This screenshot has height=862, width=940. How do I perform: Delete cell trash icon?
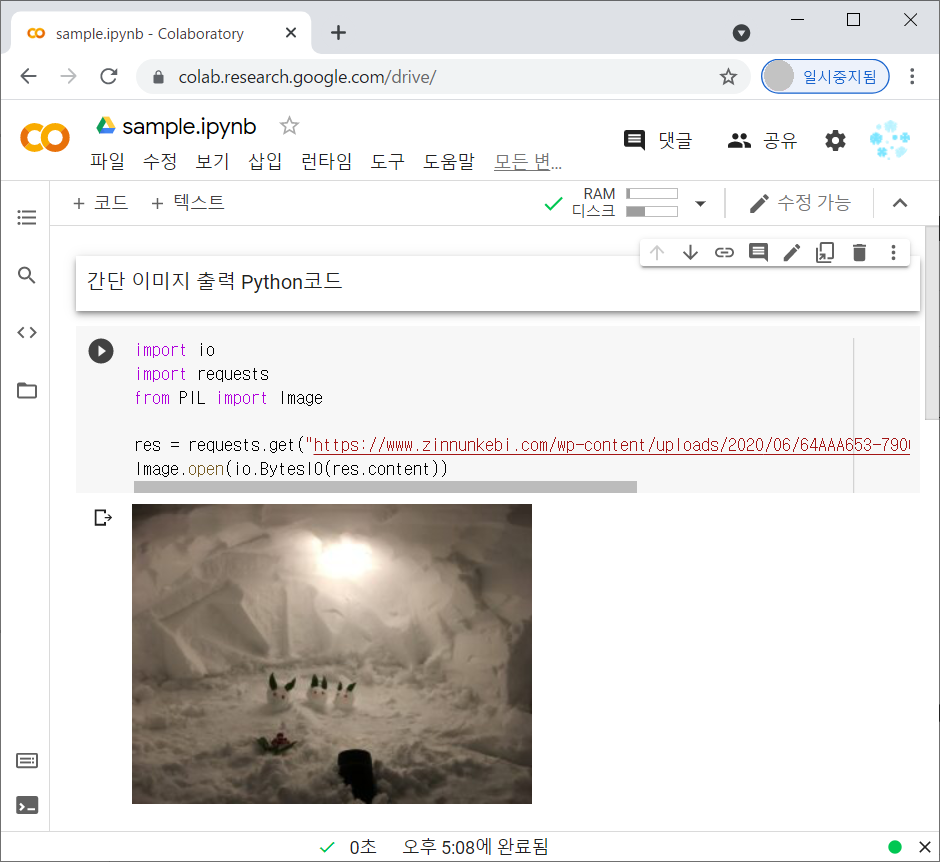pos(859,252)
